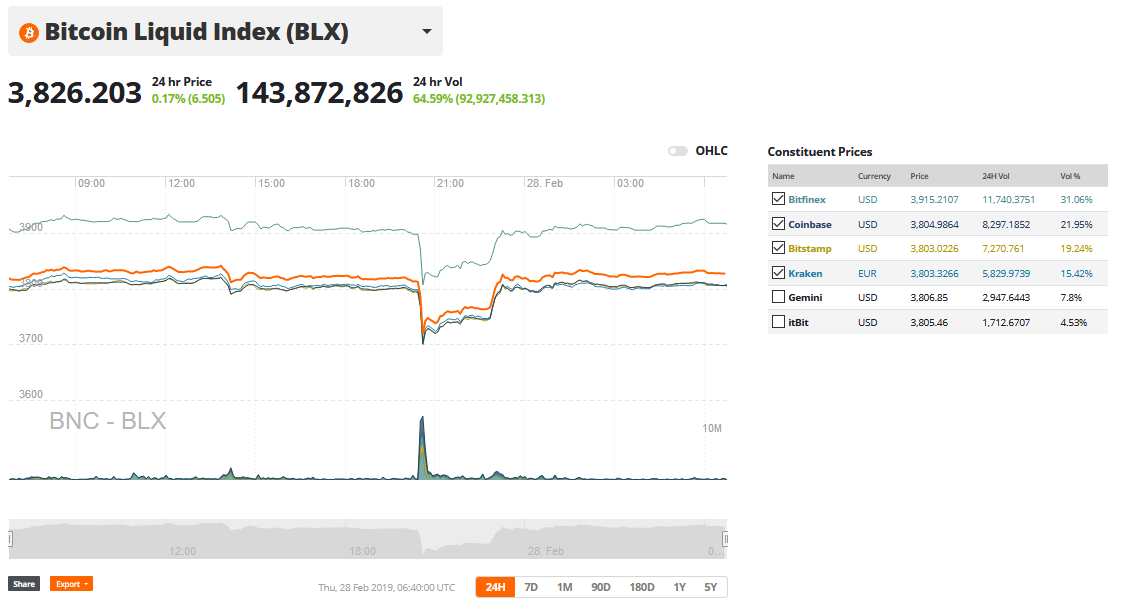Select the 180D time range tab
The width and height of the screenshot is (1125, 602).
pos(641,587)
